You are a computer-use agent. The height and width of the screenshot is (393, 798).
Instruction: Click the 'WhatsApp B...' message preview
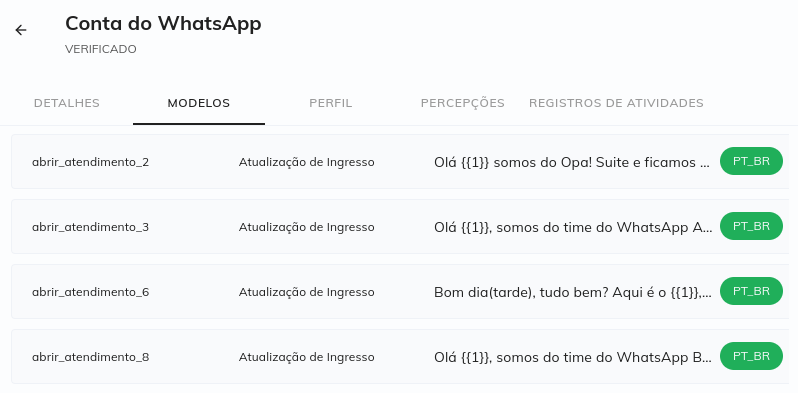click(x=573, y=357)
